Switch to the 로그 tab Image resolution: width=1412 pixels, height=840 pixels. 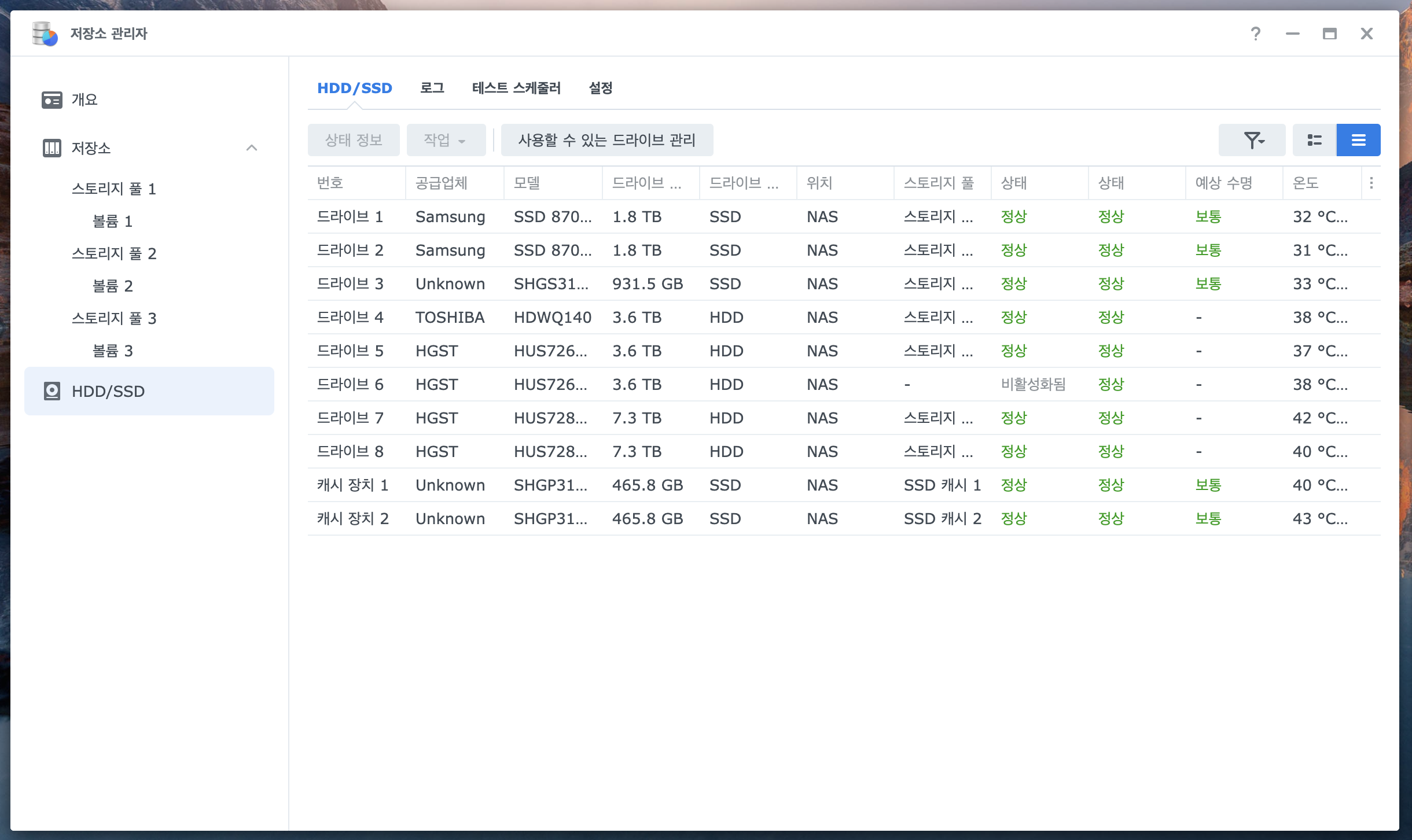pyautogui.click(x=432, y=88)
